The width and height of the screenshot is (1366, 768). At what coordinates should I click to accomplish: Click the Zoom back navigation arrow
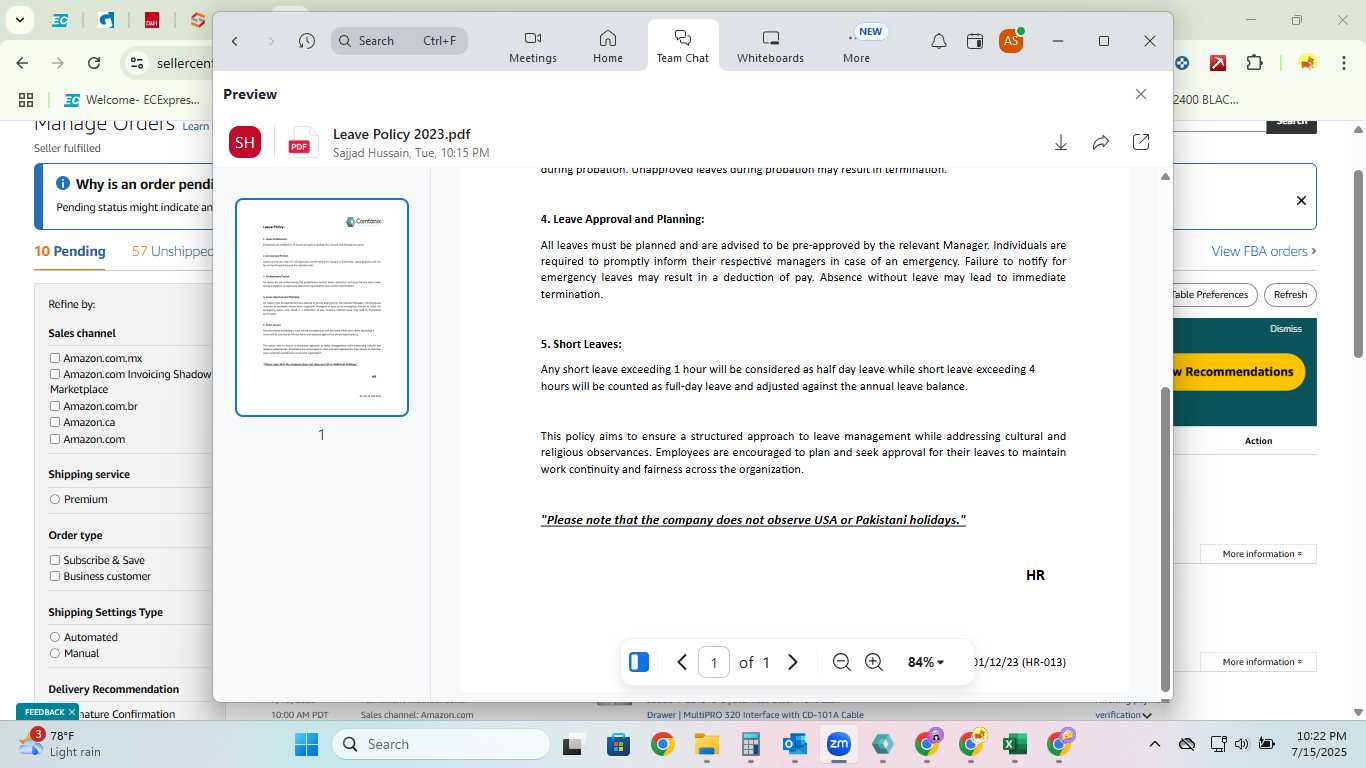point(235,41)
